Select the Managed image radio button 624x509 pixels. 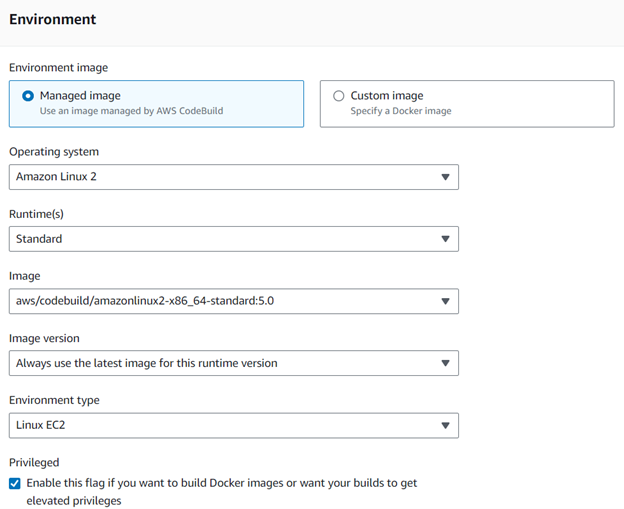point(28,96)
